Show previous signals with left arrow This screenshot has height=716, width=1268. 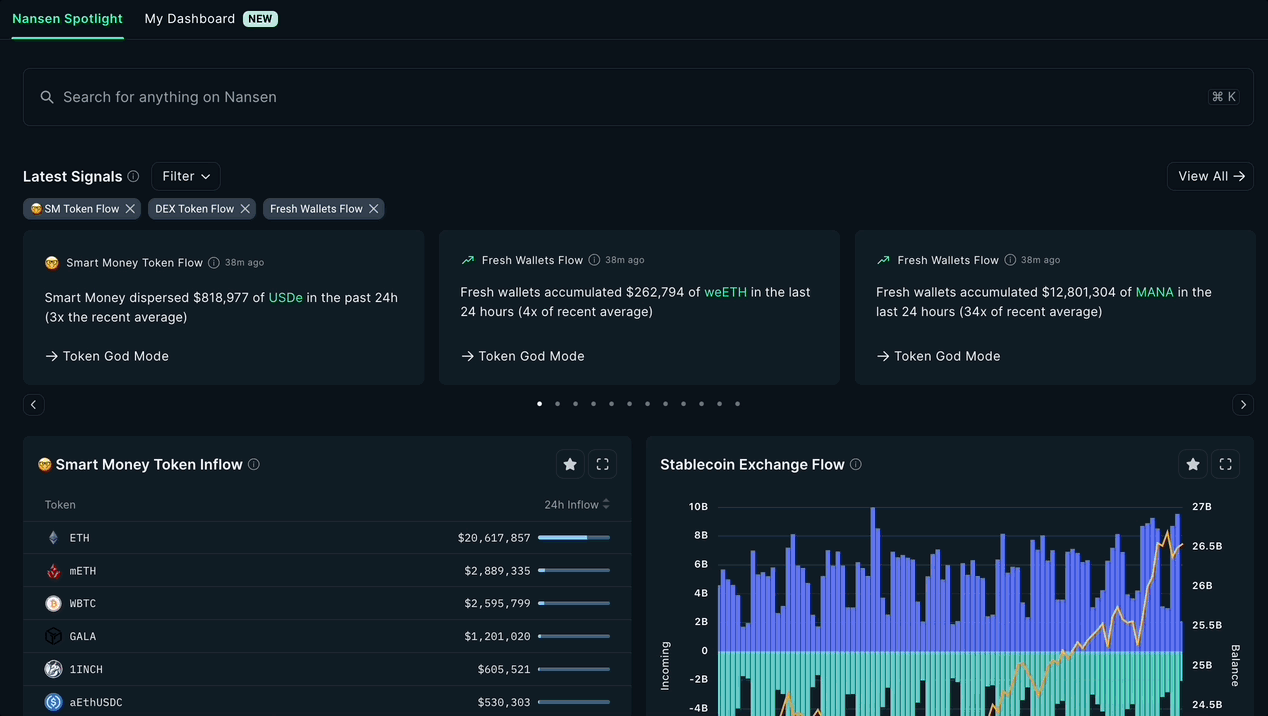click(34, 405)
